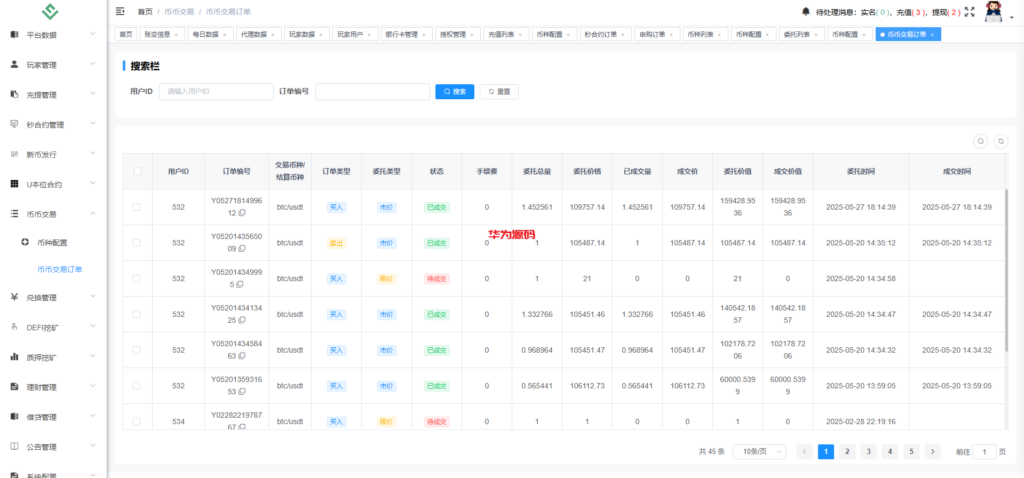Copy order number Y0520143565009
1024x478 pixels.
click(x=241, y=249)
